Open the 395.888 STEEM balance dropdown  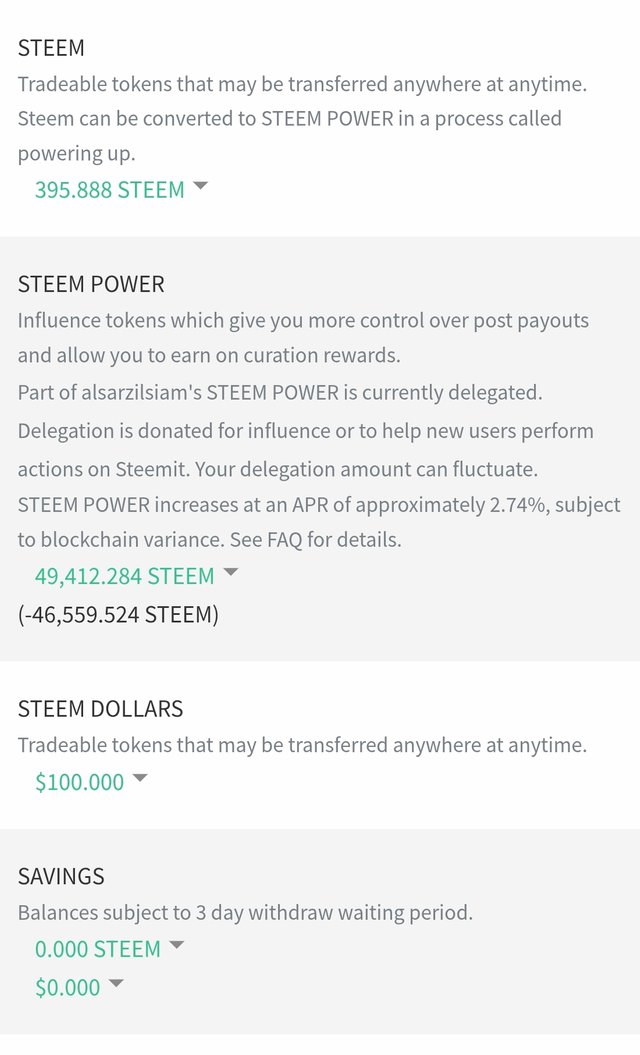(110, 190)
